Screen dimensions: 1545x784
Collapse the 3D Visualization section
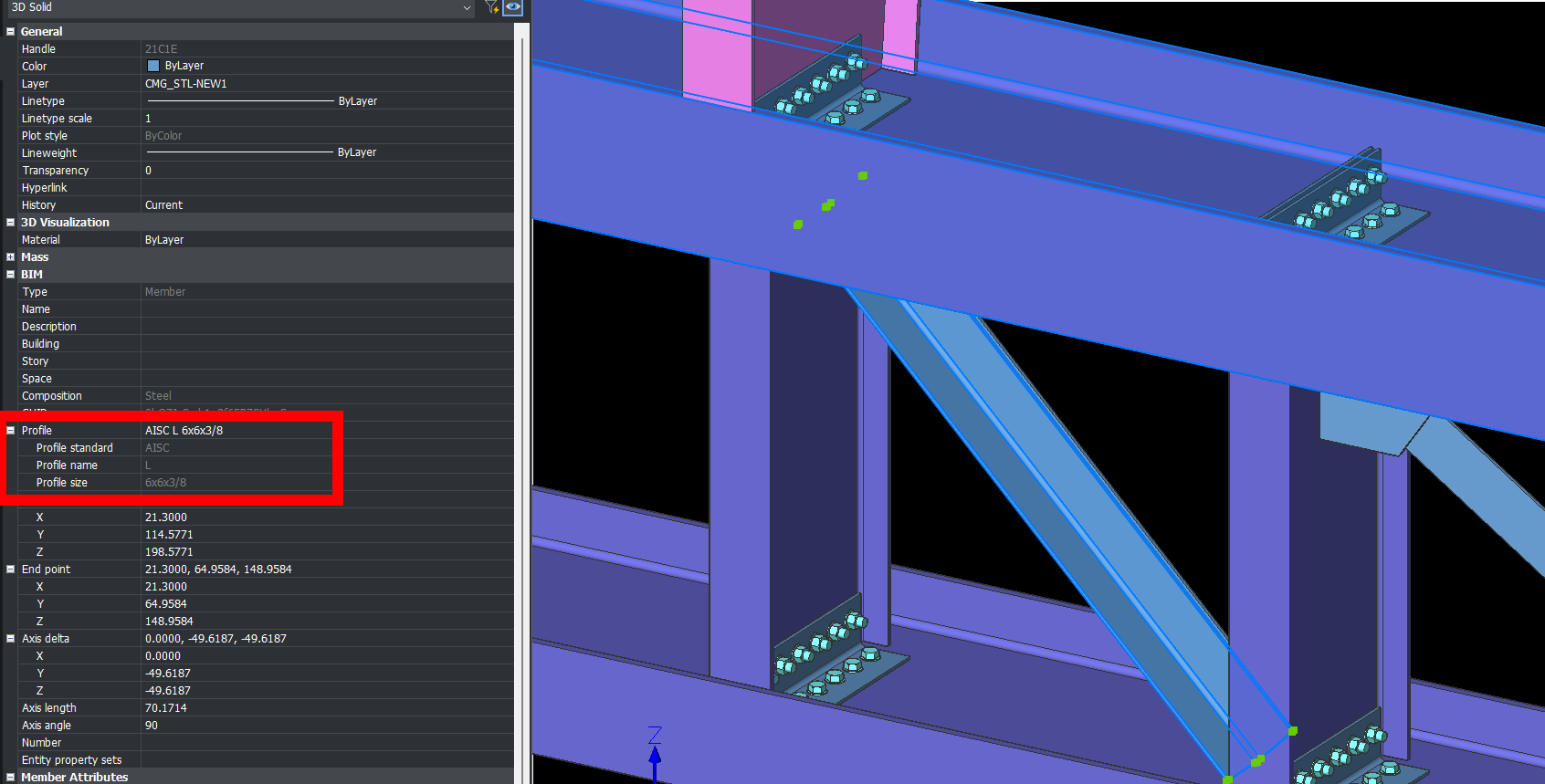pyautogui.click(x=11, y=222)
